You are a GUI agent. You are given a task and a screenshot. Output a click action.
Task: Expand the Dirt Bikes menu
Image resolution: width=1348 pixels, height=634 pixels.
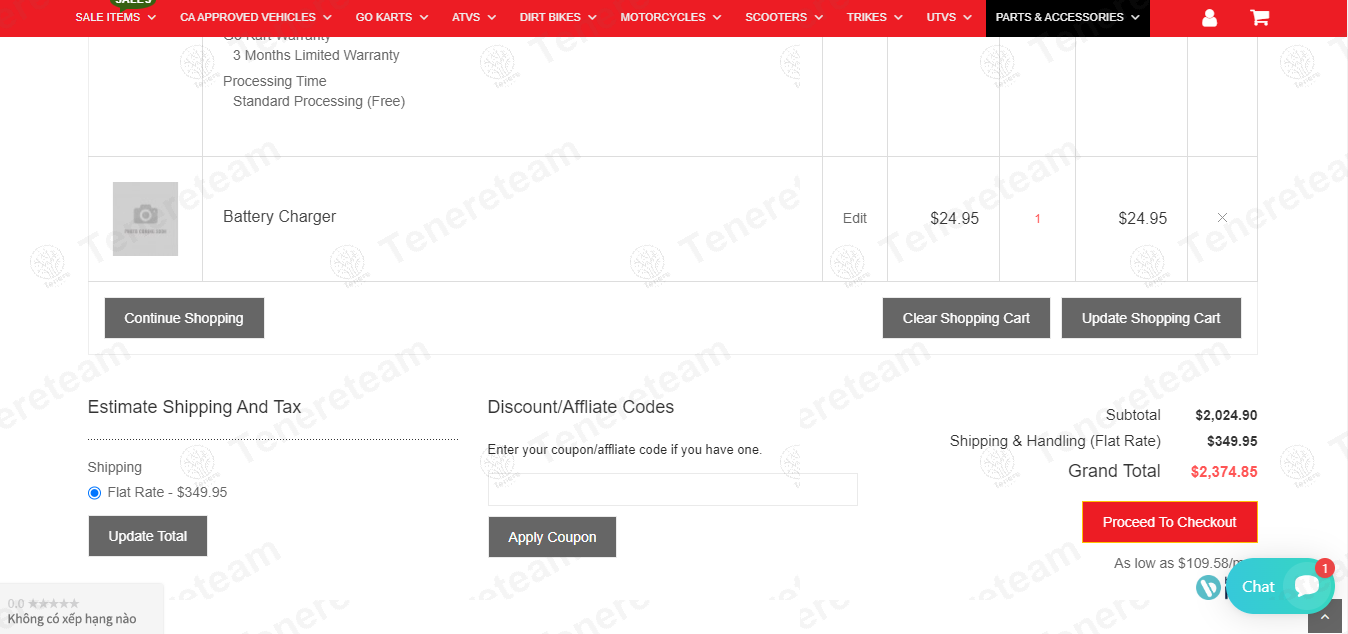click(558, 17)
